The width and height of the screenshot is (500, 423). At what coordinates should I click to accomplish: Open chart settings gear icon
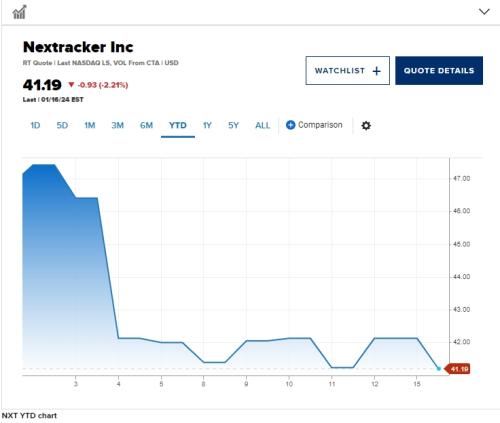coord(366,126)
